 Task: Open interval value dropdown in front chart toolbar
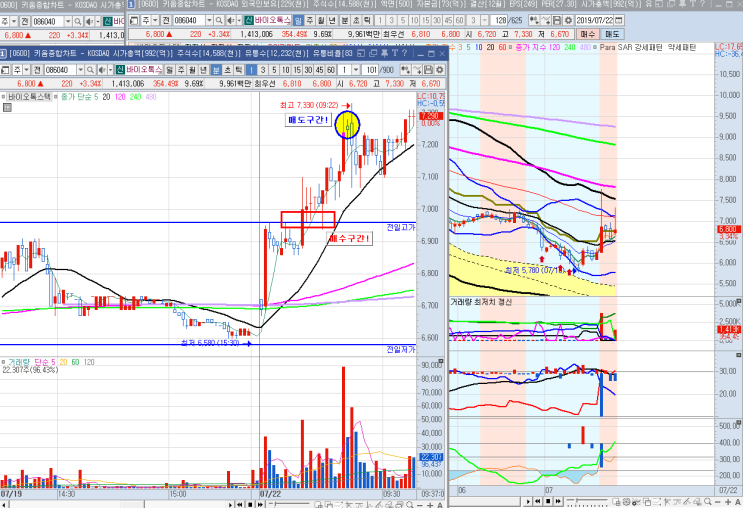[x=356, y=70]
